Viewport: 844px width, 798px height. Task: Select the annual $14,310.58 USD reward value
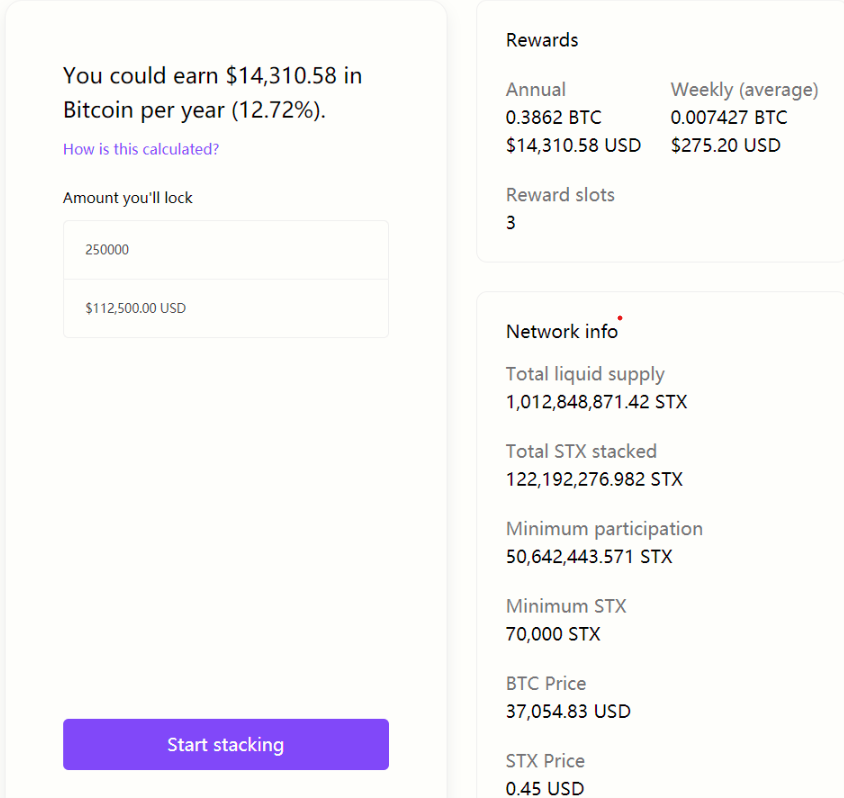point(573,145)
